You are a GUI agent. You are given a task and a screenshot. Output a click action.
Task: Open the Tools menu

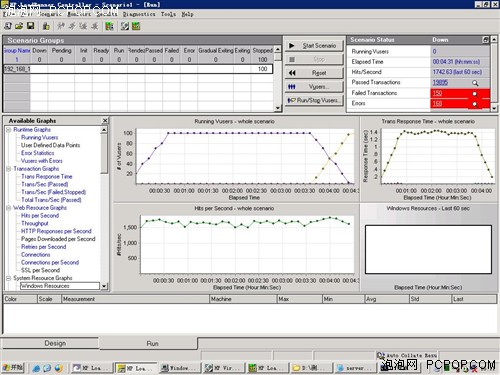pyautogui.click(x=168, y=14)
